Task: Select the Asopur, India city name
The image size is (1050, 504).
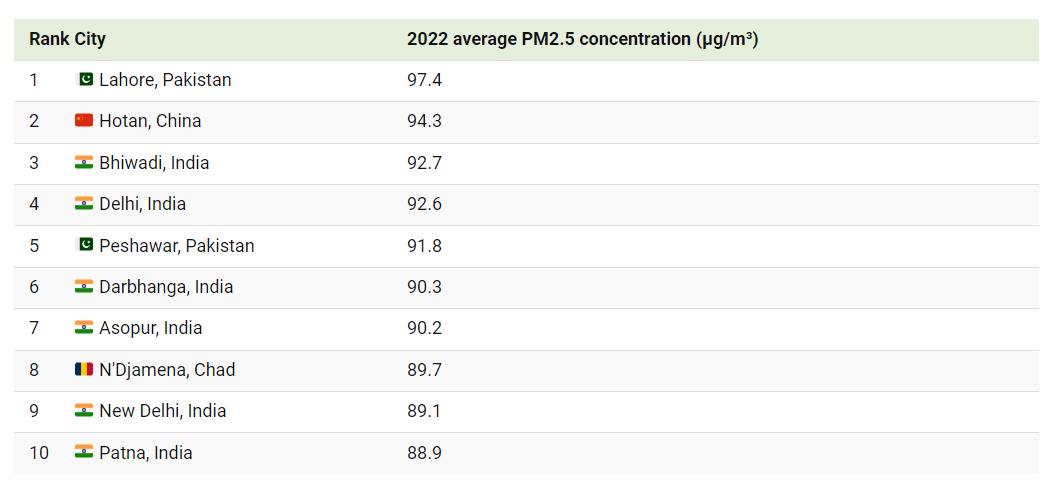Action: tap(151, 328)
